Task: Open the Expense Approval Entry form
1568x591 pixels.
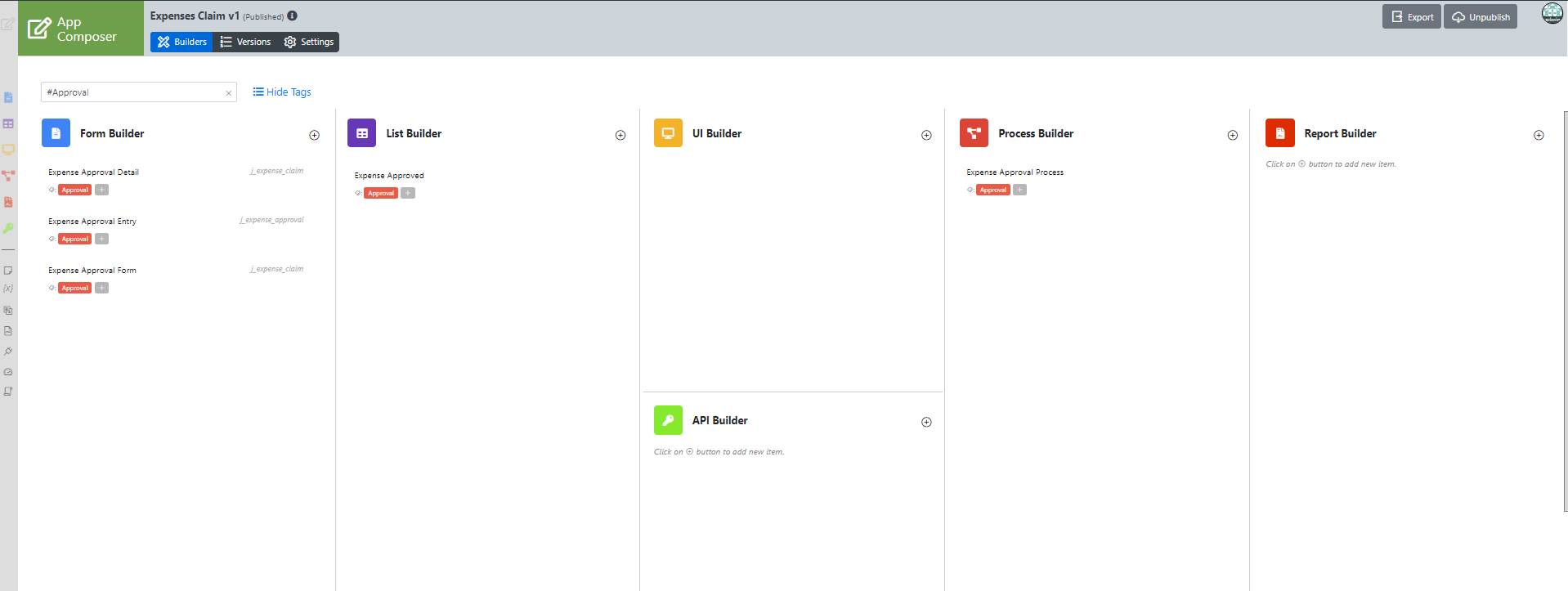Action: tap(92, 222)
